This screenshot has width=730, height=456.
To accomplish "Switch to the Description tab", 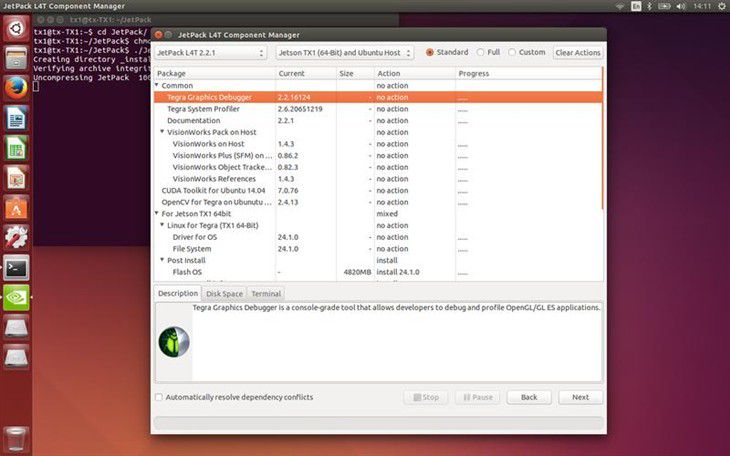I will 178,293.
